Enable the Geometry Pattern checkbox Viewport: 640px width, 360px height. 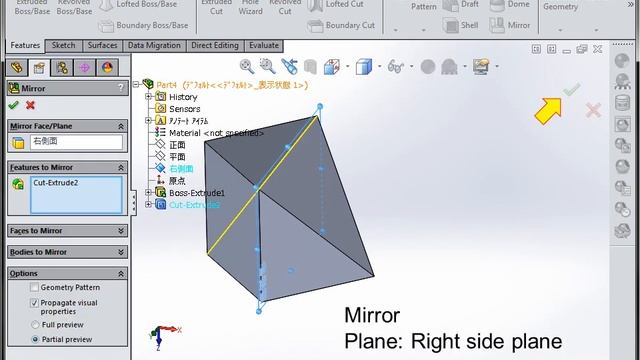[34, 287]
